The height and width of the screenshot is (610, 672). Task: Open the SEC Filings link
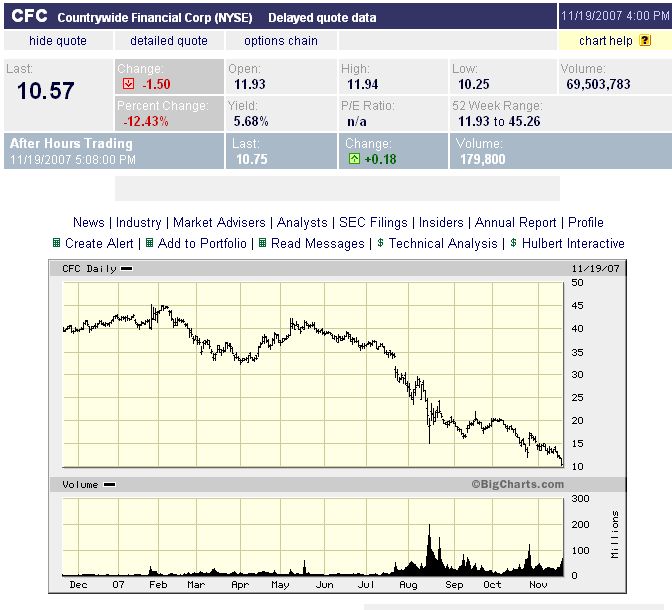[373, 222]
